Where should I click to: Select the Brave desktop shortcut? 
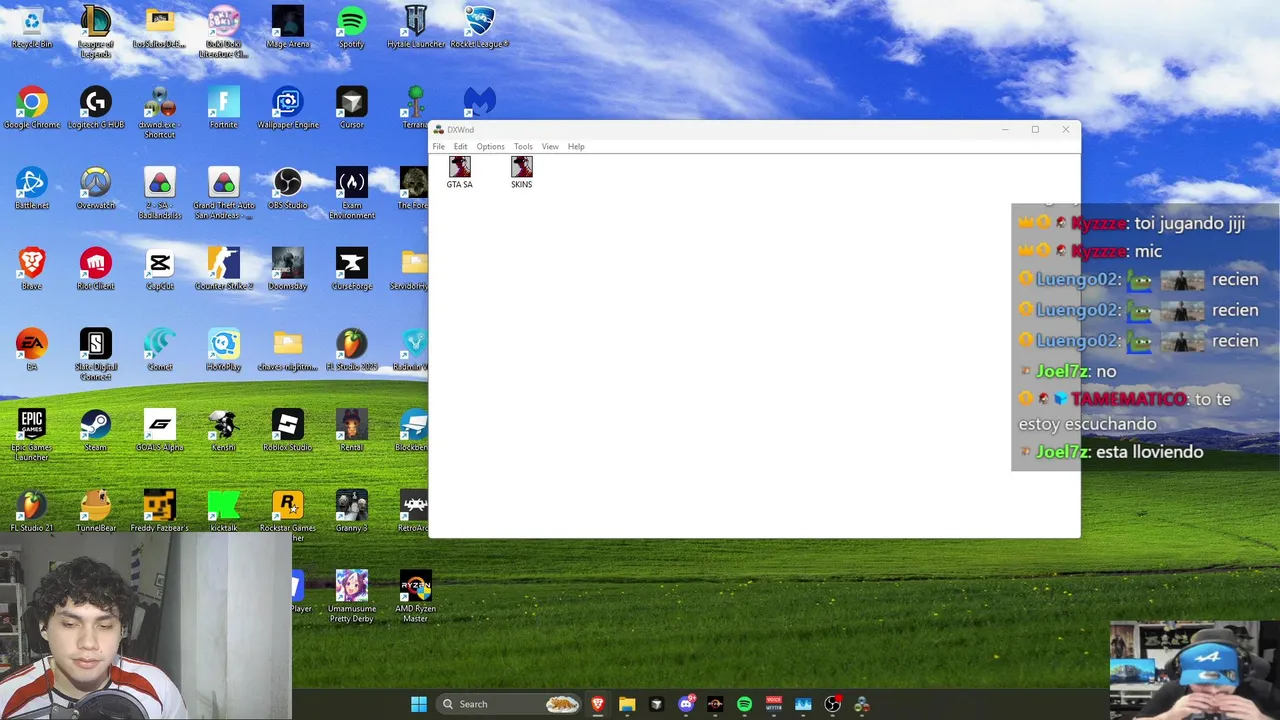point(32,269)
